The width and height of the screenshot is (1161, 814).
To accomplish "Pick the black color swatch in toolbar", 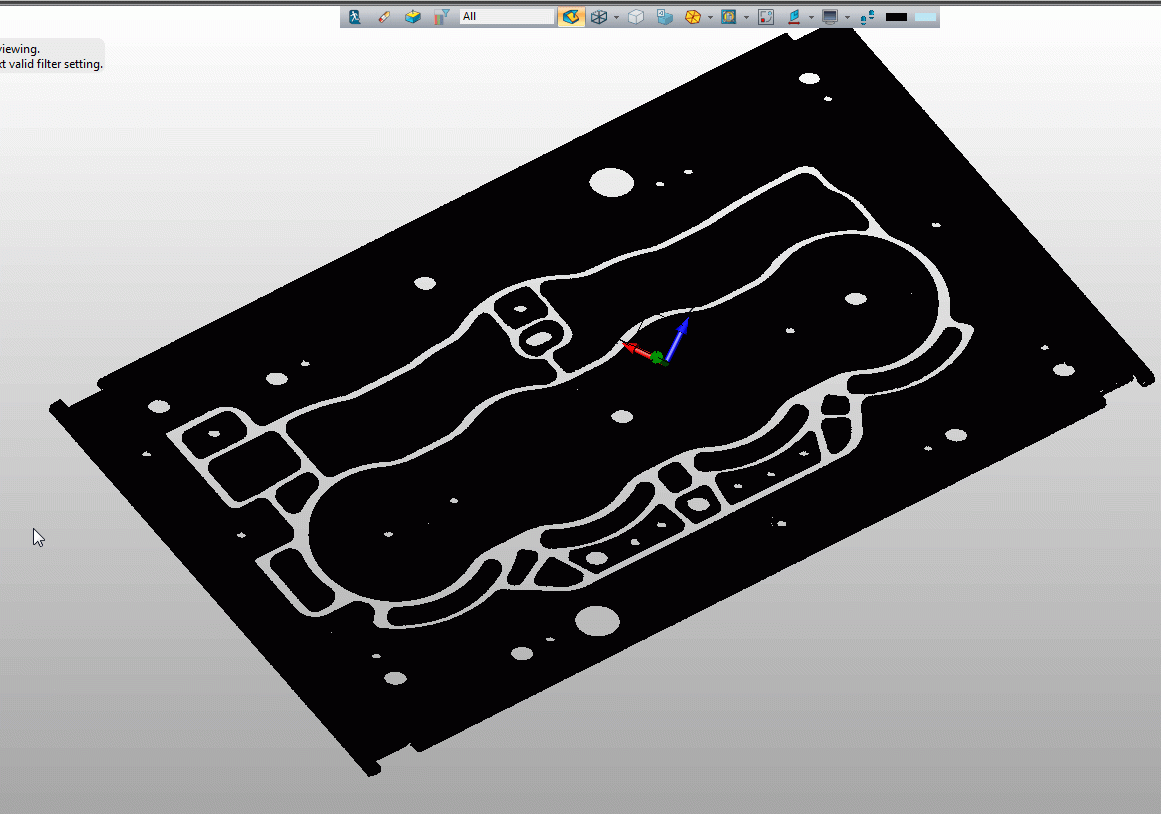I will coord(896,16).
